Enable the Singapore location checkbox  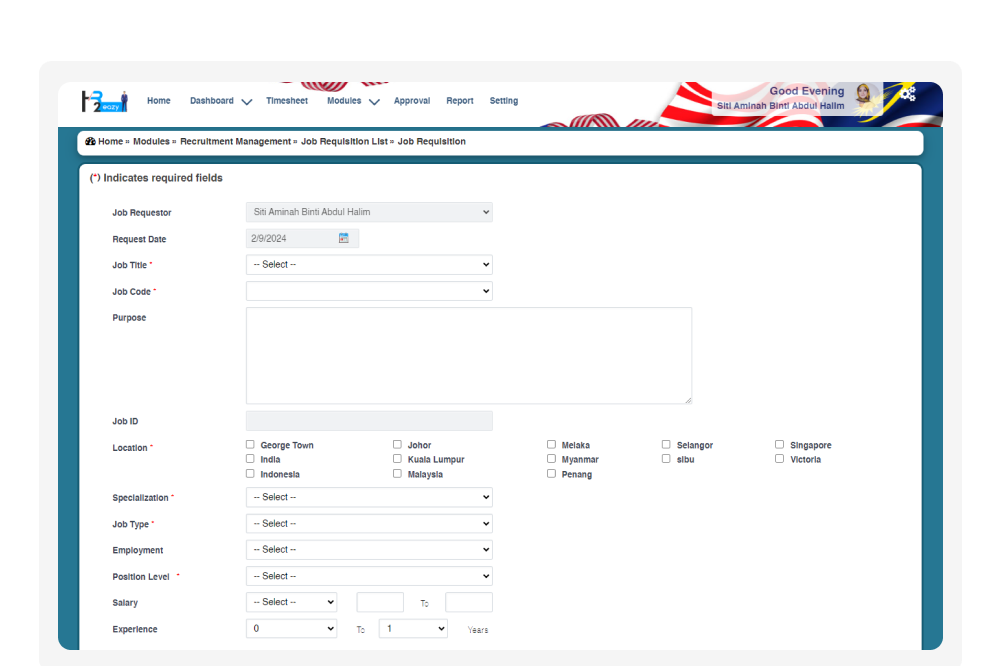[779, 444]
